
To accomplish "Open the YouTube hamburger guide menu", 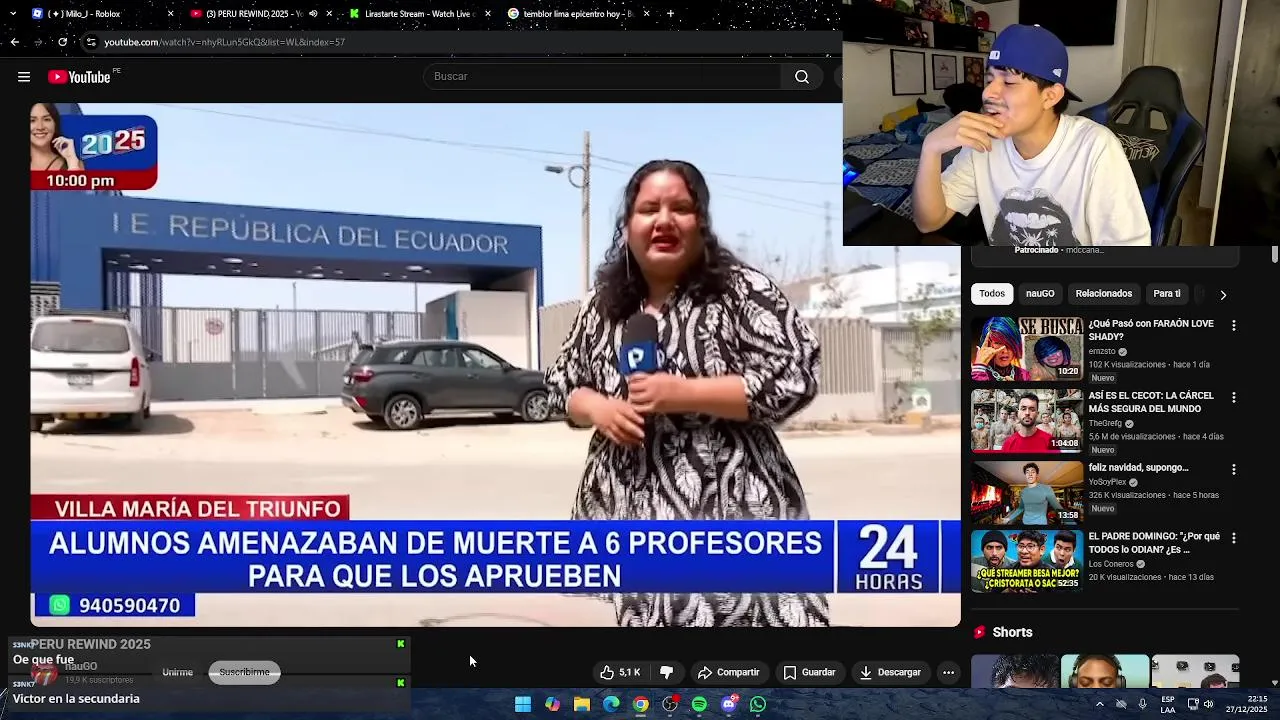I will point(24,77).
